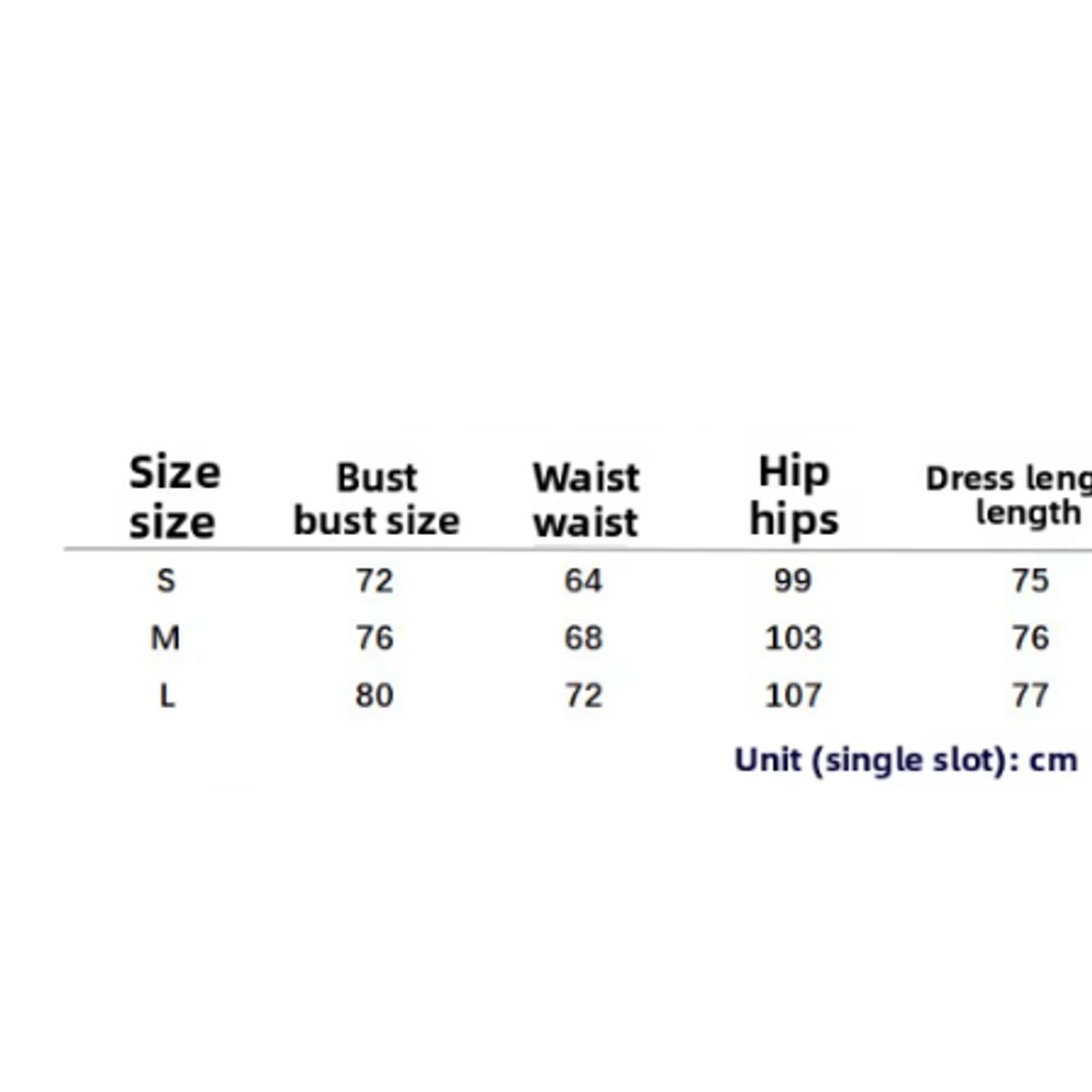The image size is (1092, 1092).
Task: Select the Bust column header
Action: pos(376,500)
